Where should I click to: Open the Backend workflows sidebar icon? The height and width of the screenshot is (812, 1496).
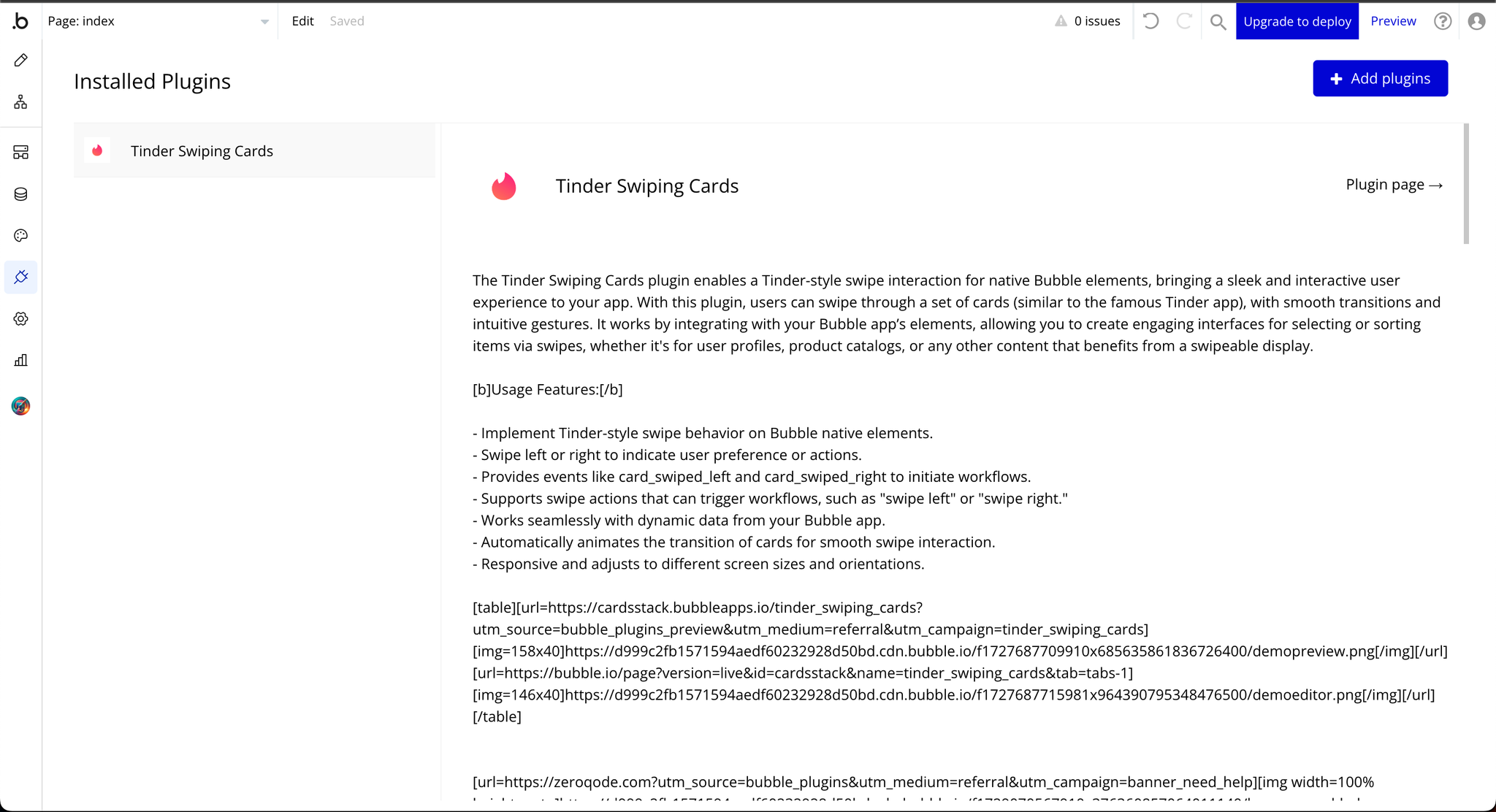click(x=20, y=152)
